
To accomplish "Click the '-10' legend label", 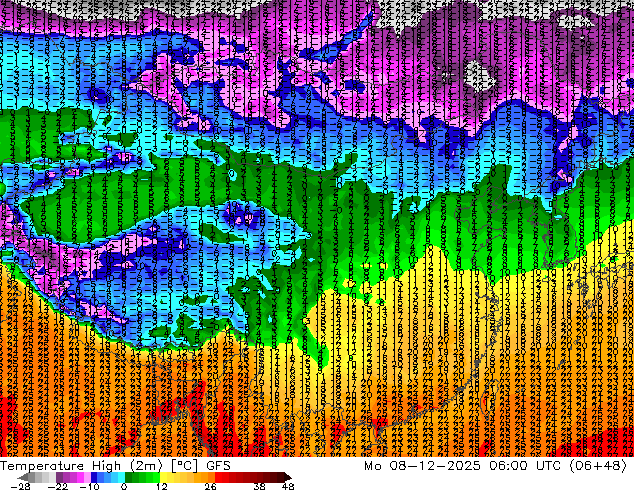I will tap(89, 486).
